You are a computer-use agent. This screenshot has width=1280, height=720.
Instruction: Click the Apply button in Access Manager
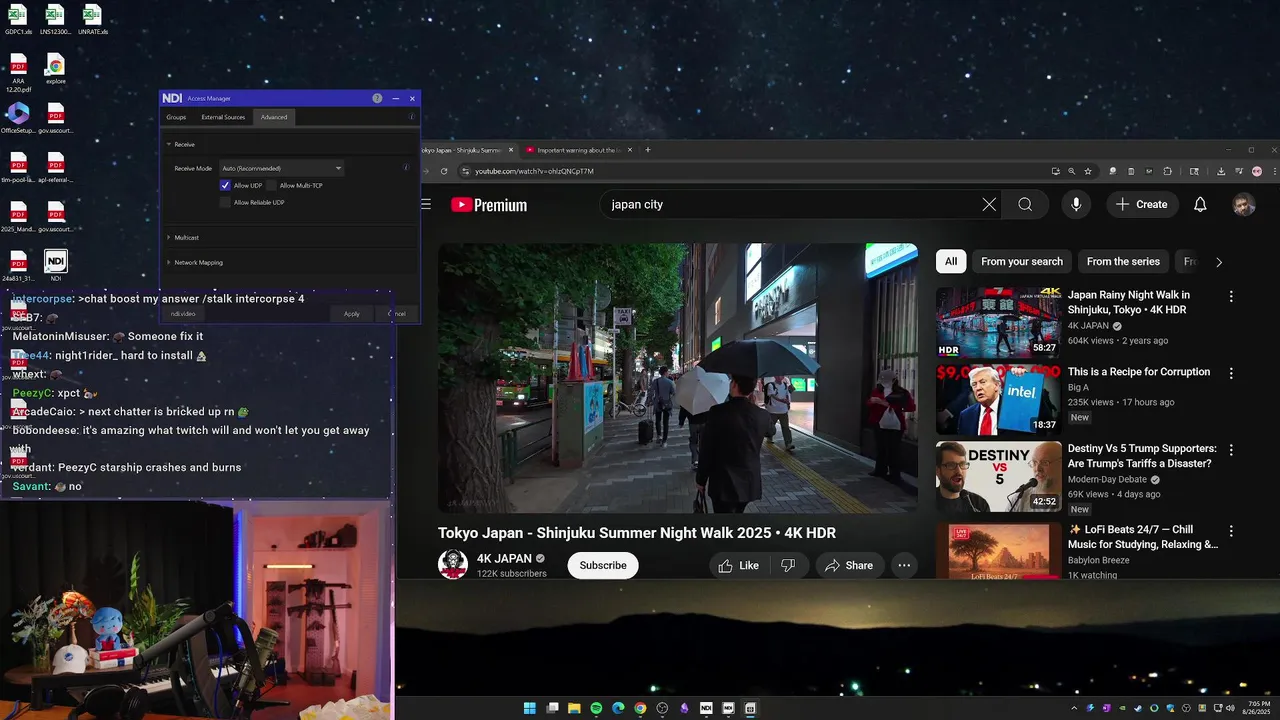(352, 314)
